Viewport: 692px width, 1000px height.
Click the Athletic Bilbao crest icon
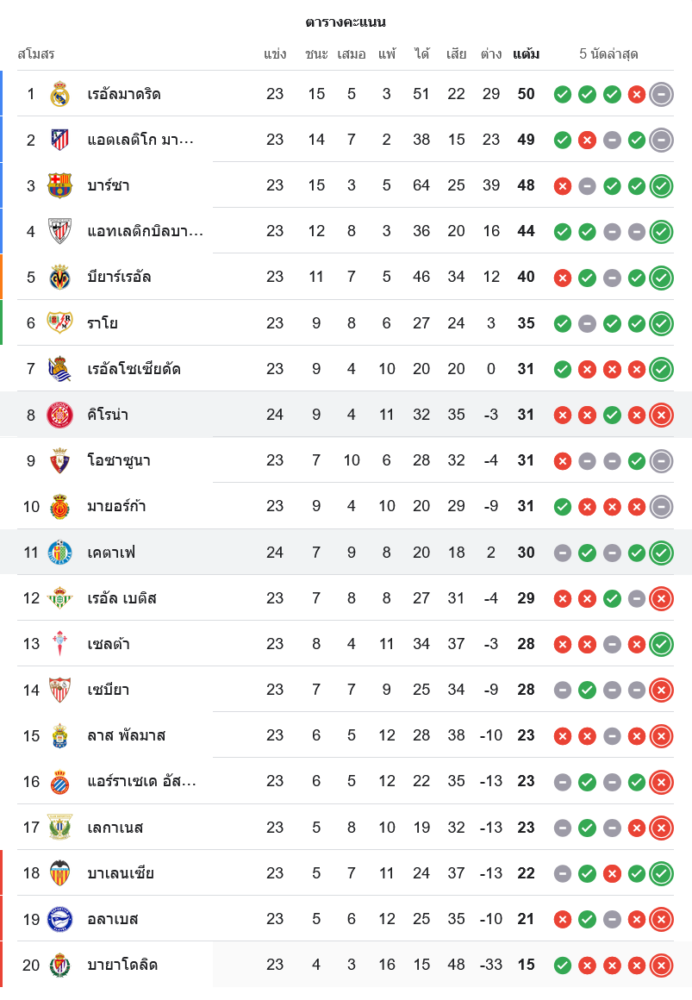(x=60, y=231)
